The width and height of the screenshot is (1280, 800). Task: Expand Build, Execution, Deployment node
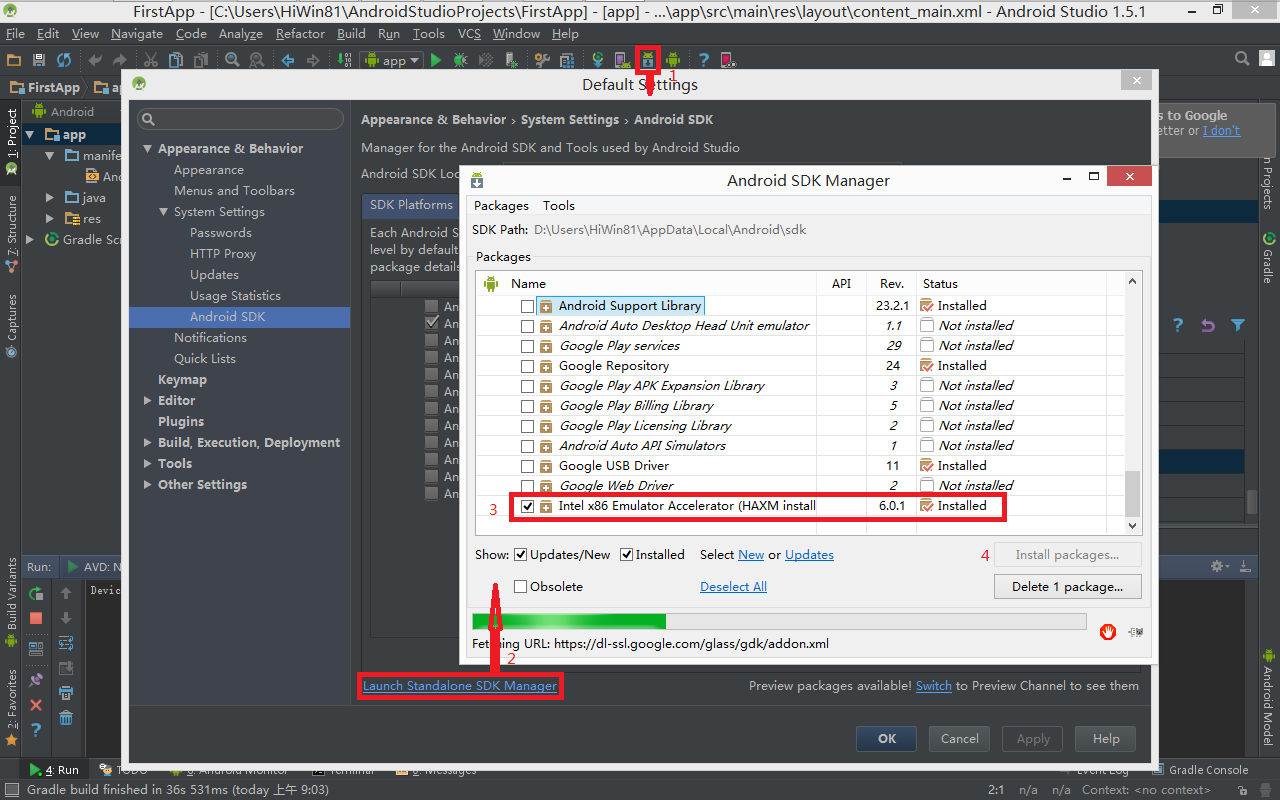tap(148, 443)
